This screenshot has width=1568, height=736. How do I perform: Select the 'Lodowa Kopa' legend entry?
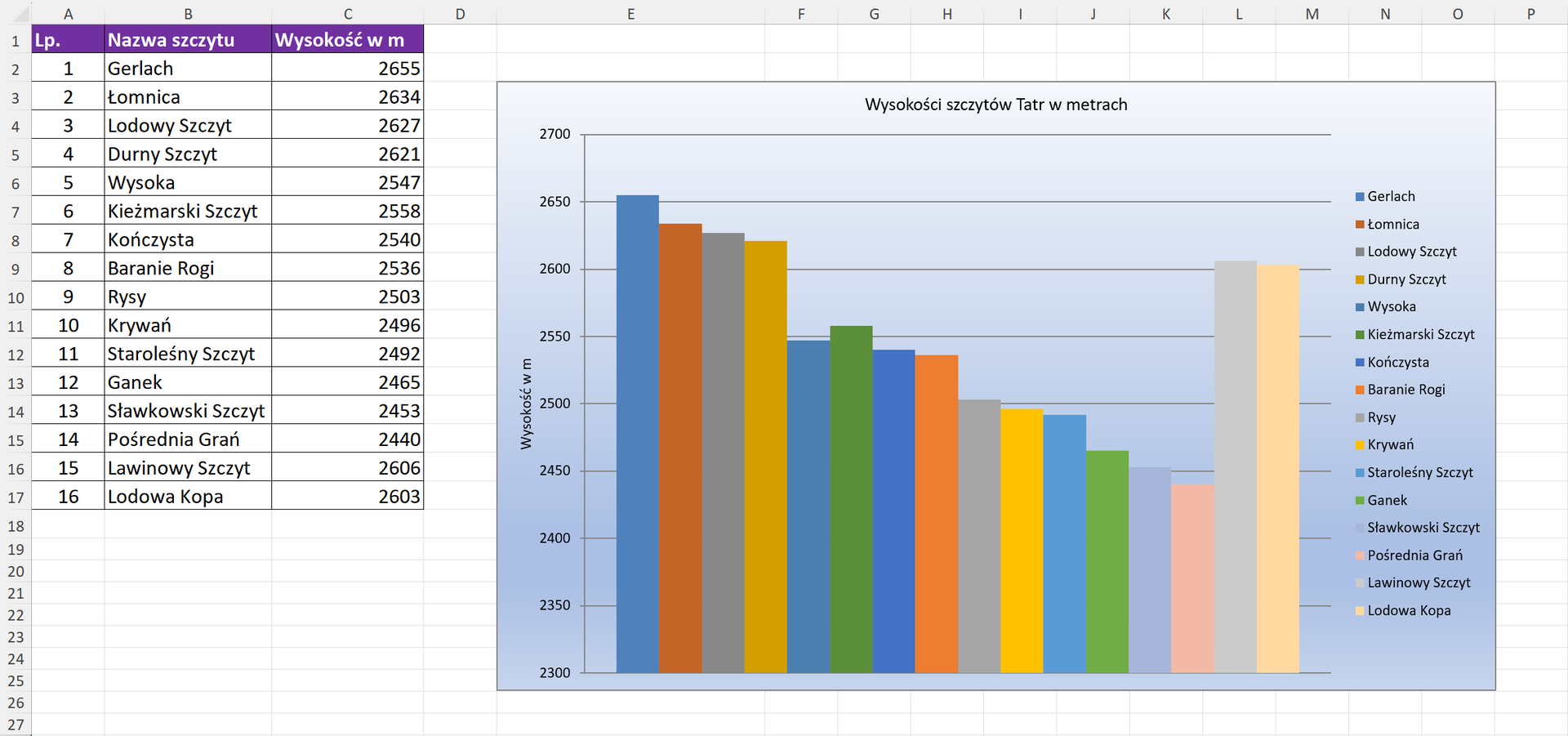[x=1409, y=610]
